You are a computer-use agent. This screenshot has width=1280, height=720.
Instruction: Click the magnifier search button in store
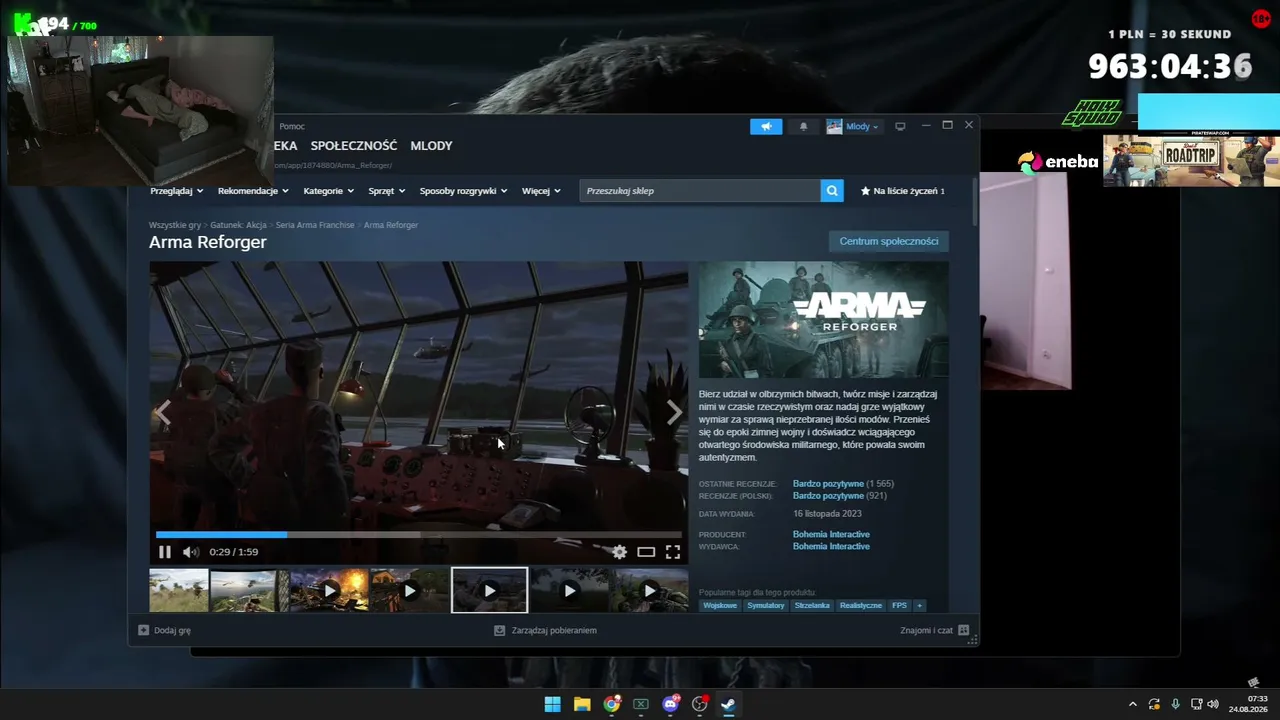832,190
